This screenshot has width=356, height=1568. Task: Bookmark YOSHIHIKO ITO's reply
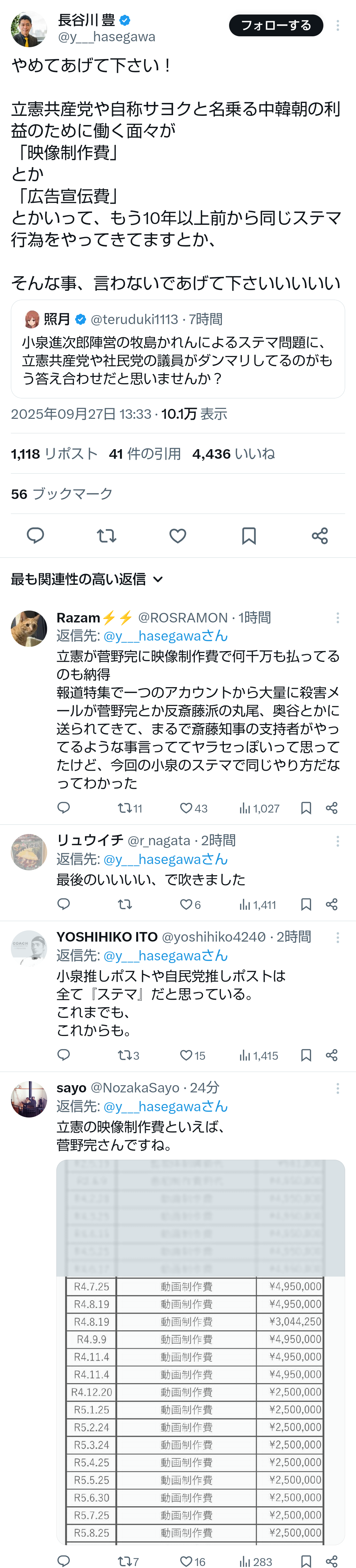coord(306,1055)
